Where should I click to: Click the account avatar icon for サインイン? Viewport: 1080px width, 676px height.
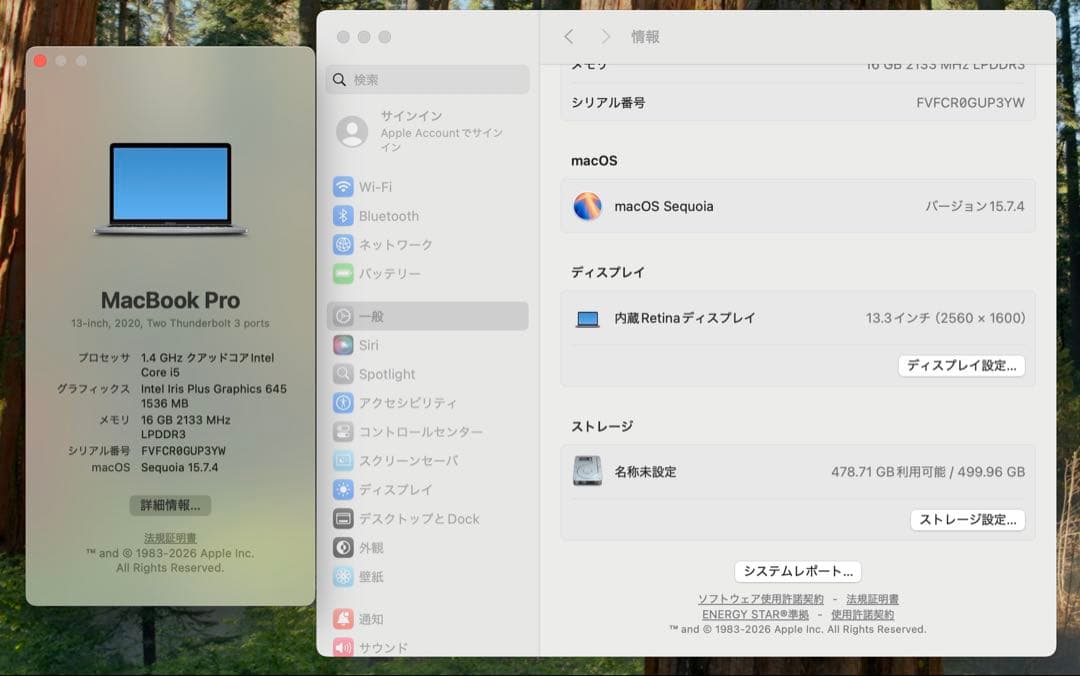coord(352,131)
